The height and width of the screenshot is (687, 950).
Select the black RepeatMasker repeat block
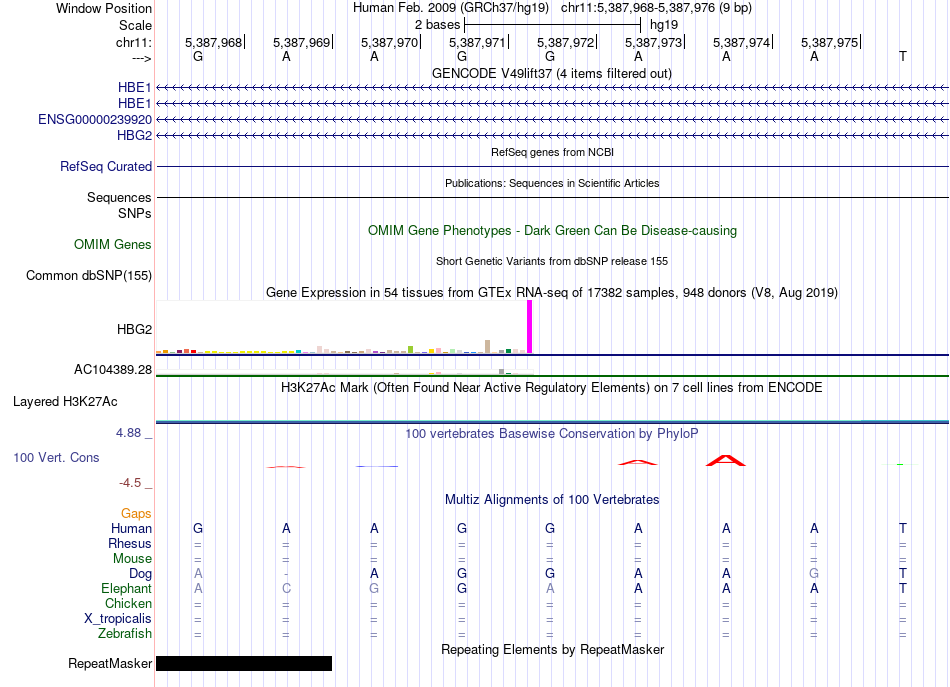tap(244, 663)
